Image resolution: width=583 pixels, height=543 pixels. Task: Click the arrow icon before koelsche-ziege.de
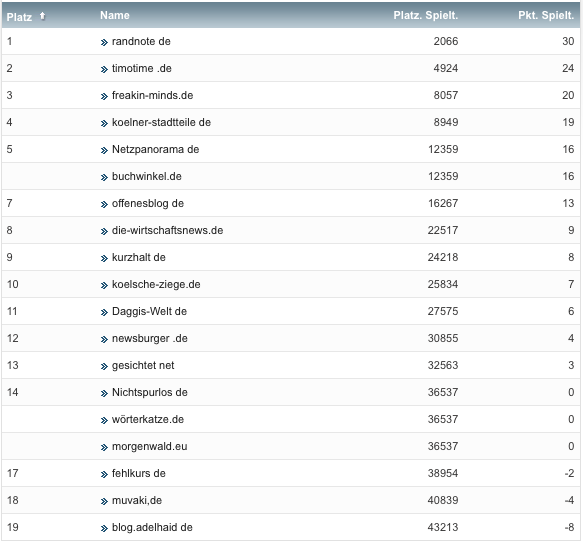104,285
